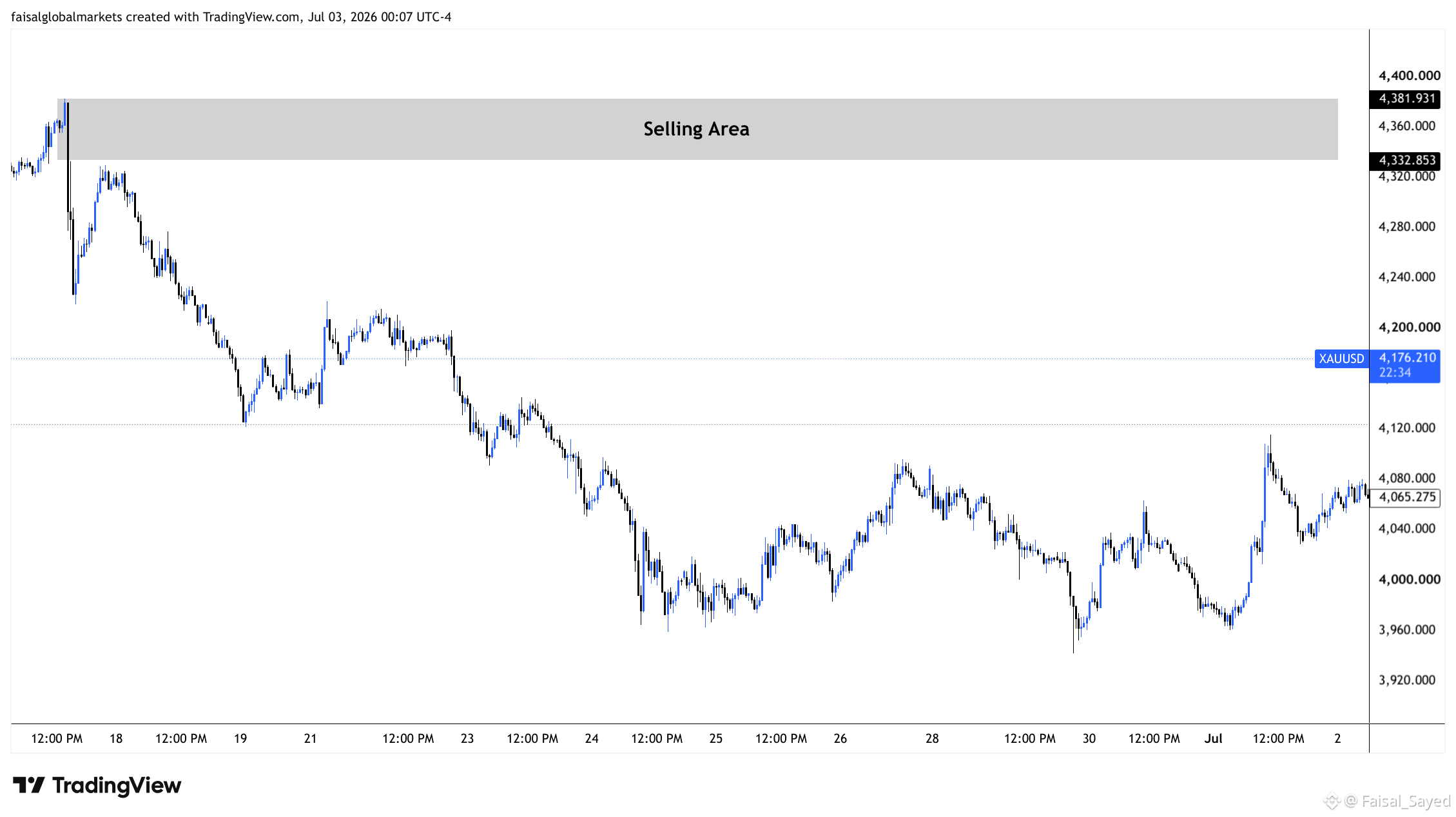Click the TradingView logo icon
Screen dimensions: 1456x817
(28, 785)
